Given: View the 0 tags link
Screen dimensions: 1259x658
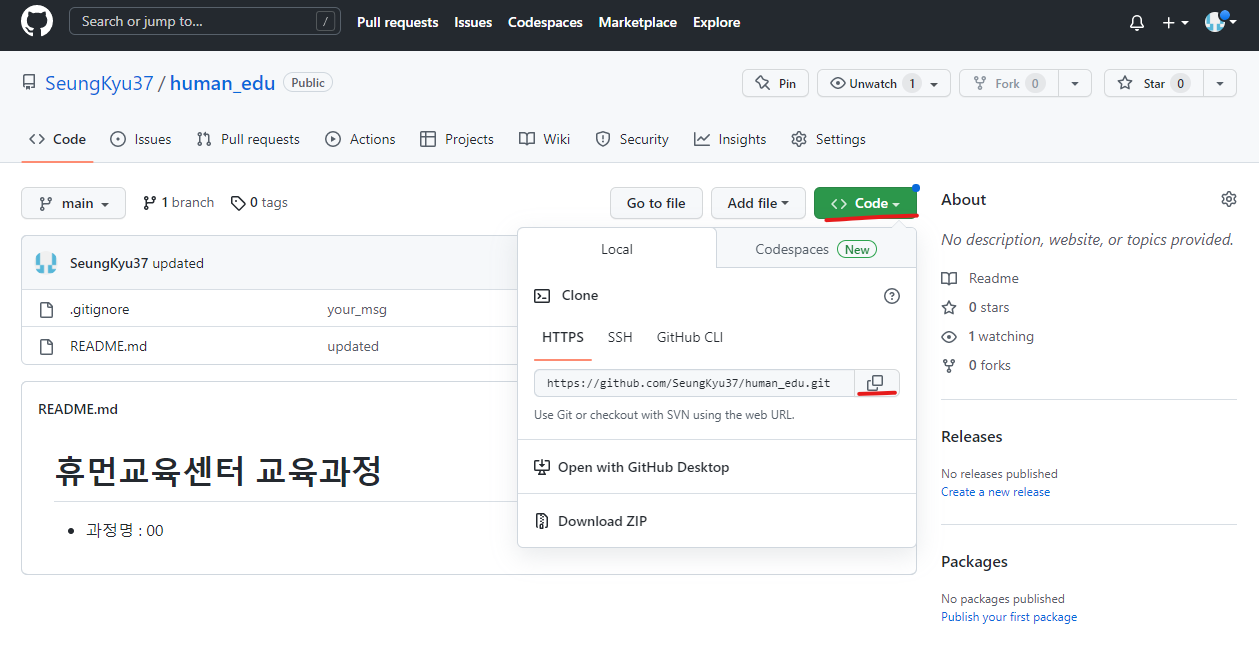Looking at the screenshot, I should (259, 203).
